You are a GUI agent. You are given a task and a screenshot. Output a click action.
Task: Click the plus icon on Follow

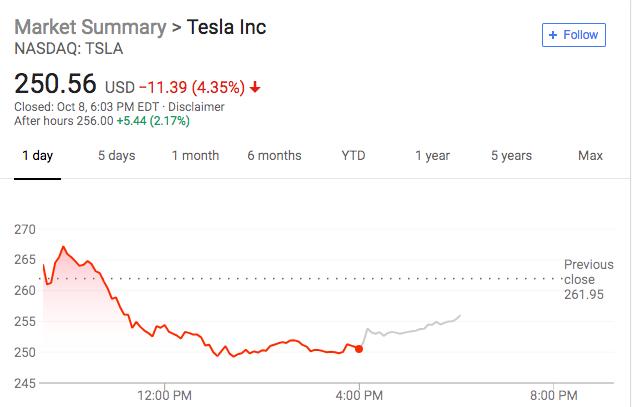[553, 35]
